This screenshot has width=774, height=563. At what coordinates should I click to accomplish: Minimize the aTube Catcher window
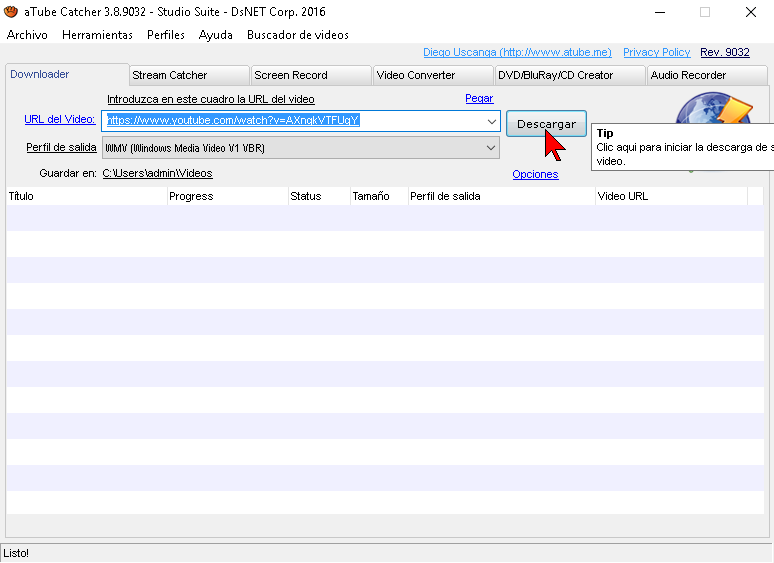[660, 12]
